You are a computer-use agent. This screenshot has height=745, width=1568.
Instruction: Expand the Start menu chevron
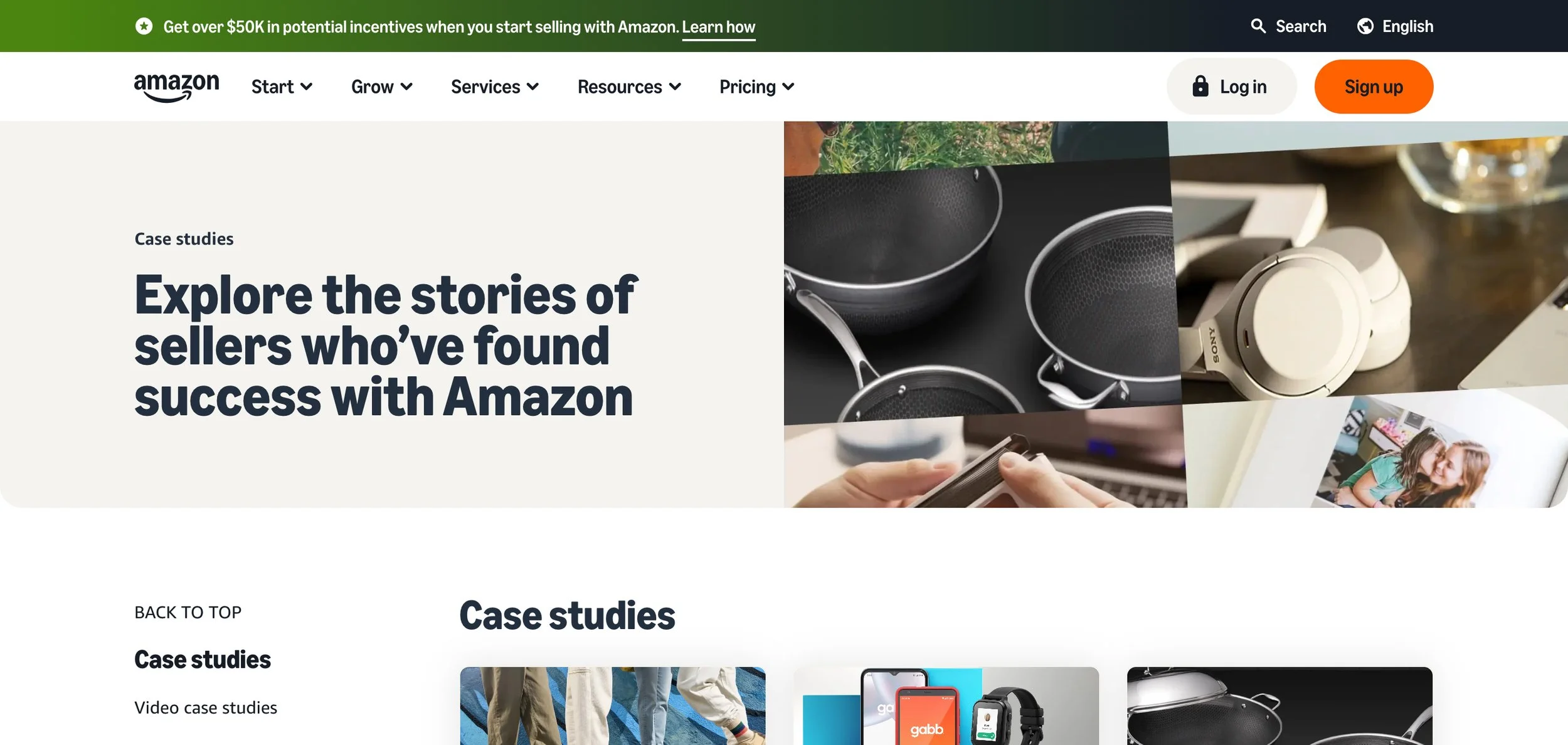point(307,87)
